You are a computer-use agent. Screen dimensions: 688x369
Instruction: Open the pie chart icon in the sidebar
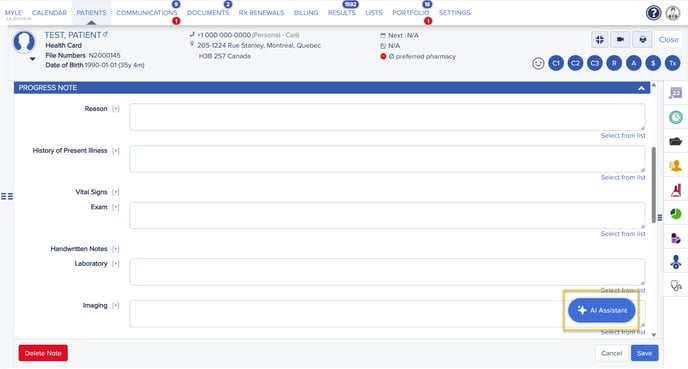[x=676, y=214]
